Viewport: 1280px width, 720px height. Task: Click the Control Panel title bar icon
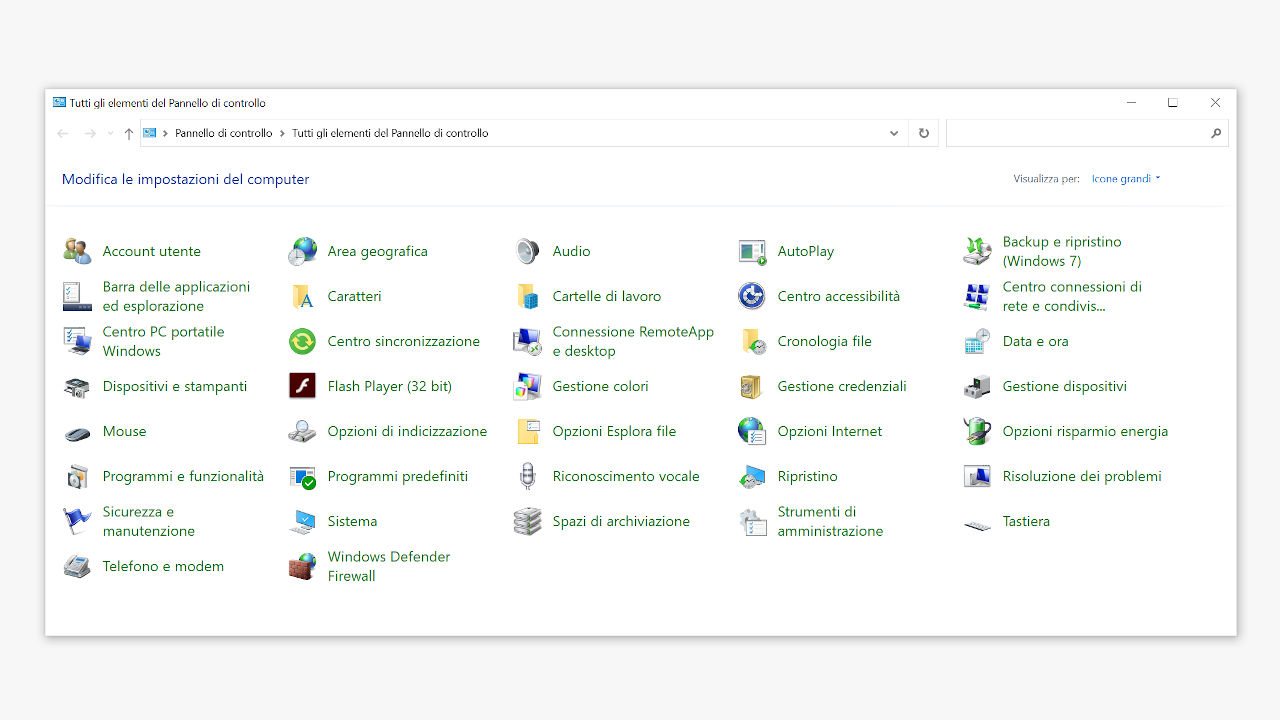tap(59, 103)
